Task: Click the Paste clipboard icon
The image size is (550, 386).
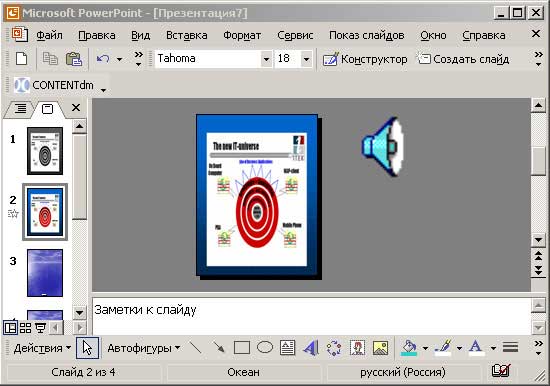Action: point(74,59)
